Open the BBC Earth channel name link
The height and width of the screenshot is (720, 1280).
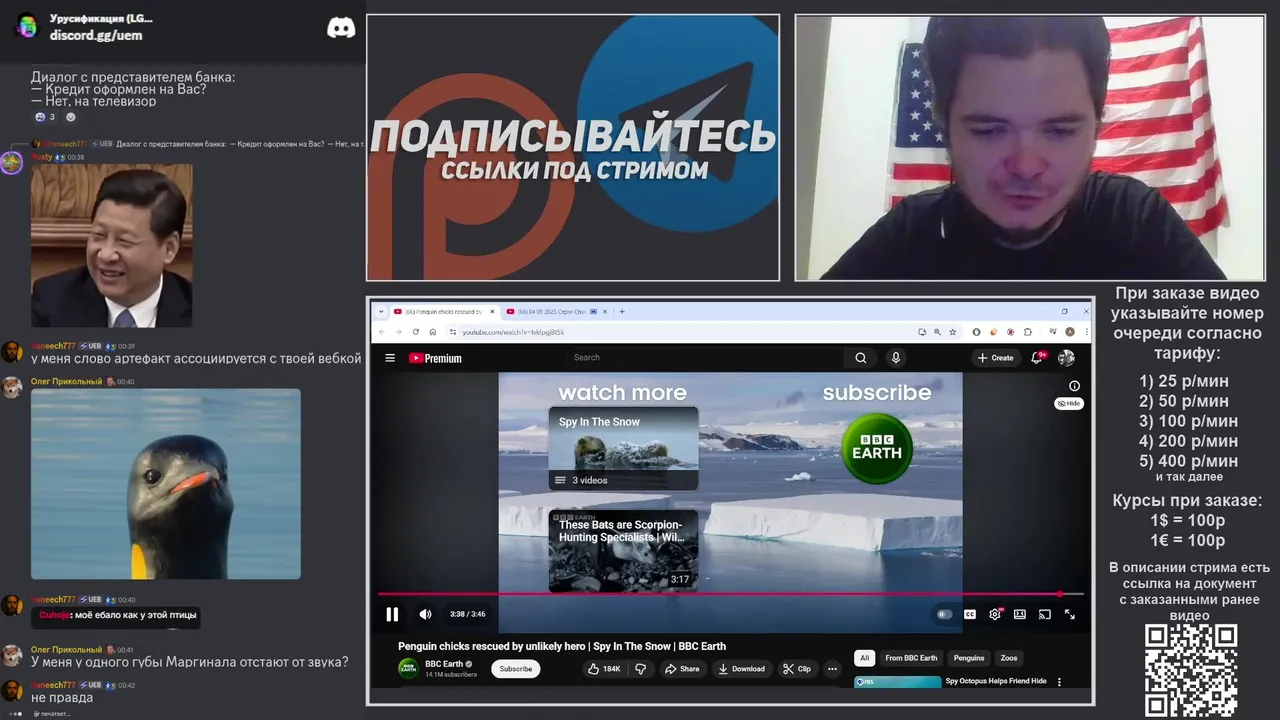click(444, 664)
